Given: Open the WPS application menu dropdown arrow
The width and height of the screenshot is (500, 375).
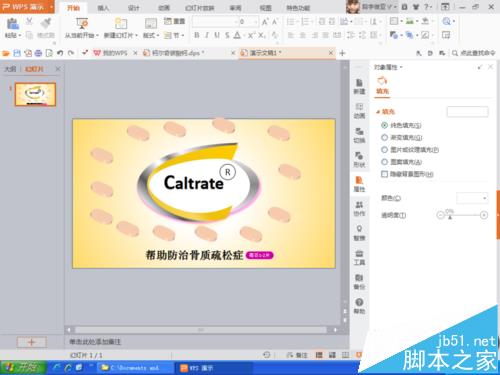Looking at the screenshot, I should [52, 7].
